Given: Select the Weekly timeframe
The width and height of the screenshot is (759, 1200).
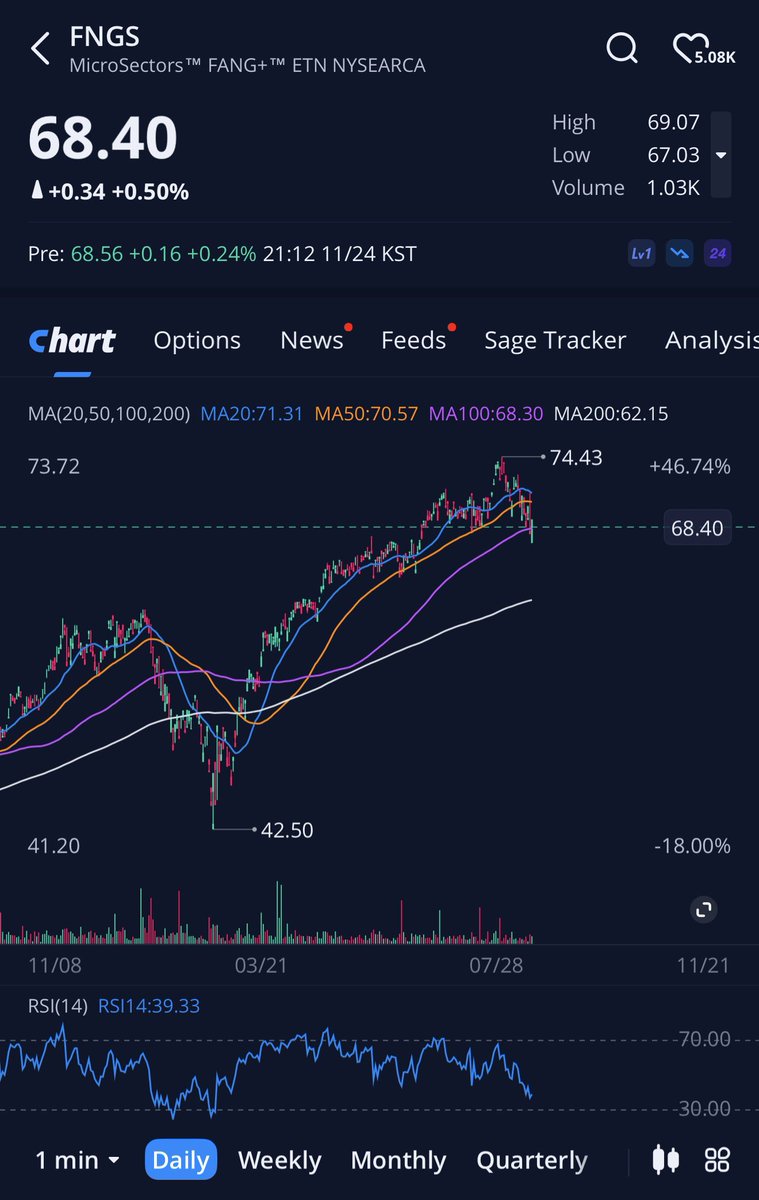Looking at the screenshot, I should pyautogui.click(x=280, y=1160).
